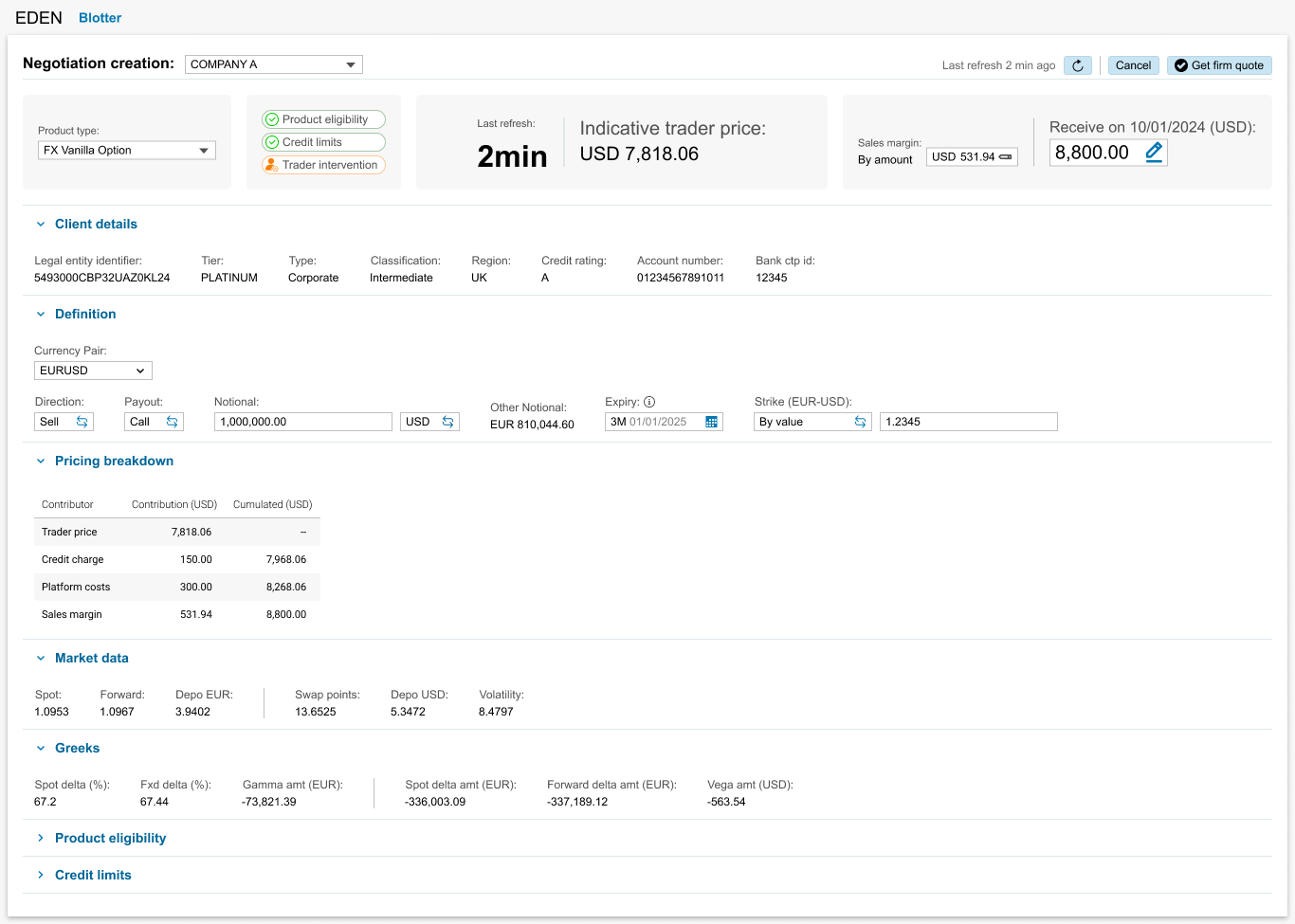The image size is (1295, 924).
Task: Click the Other Notional value EUR 810,044.60
Action: 532,425
